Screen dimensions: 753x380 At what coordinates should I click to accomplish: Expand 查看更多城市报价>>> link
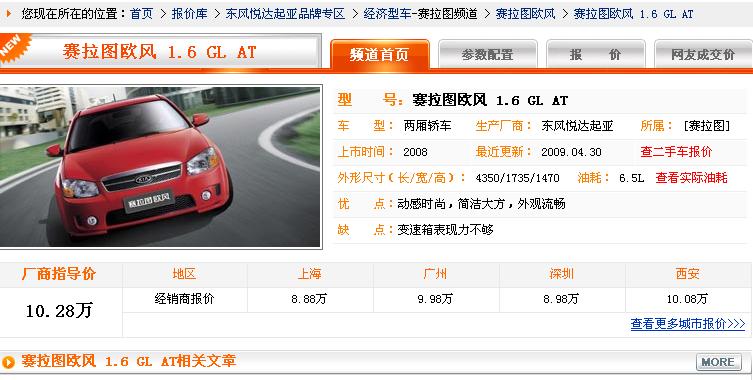tap(688, 324)
